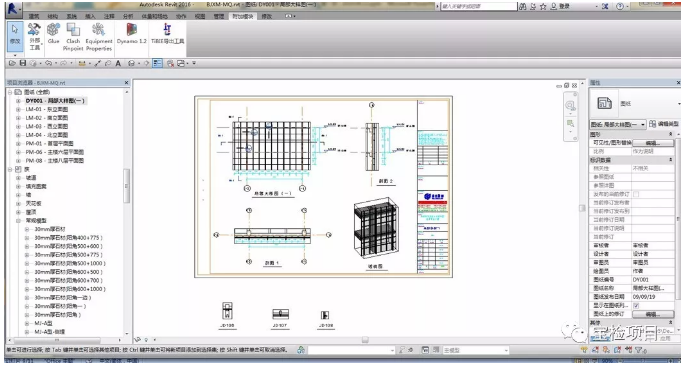Open the sheet type selector dropdown in properties

click(x=618, y=125)
